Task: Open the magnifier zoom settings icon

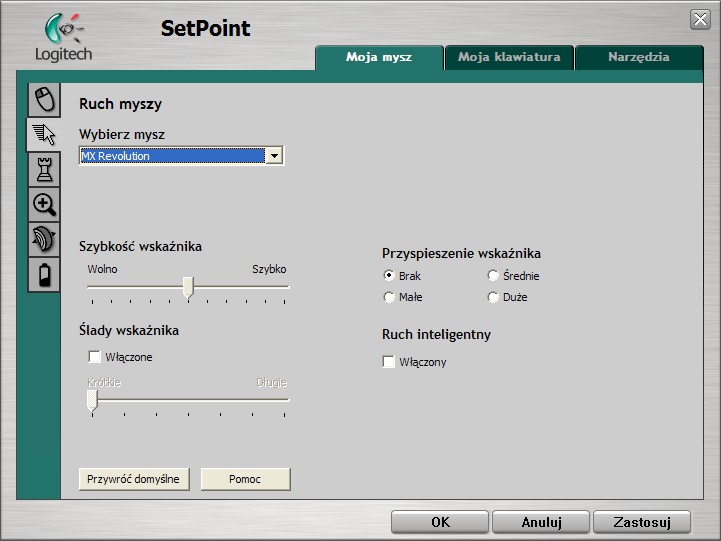Action: click(x=43, y=204)
